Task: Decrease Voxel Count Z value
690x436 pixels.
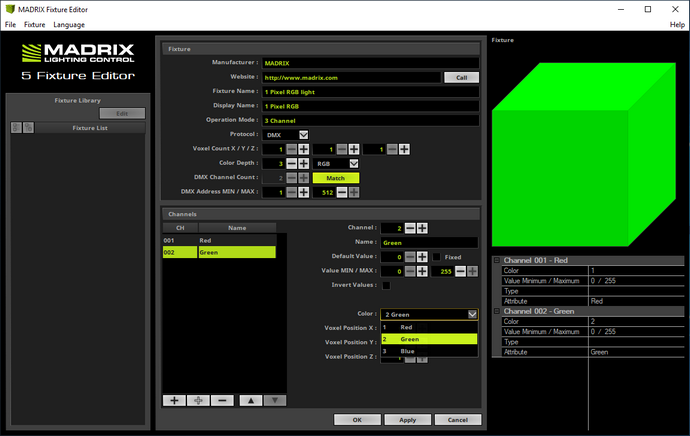Action: click(392, 149)
